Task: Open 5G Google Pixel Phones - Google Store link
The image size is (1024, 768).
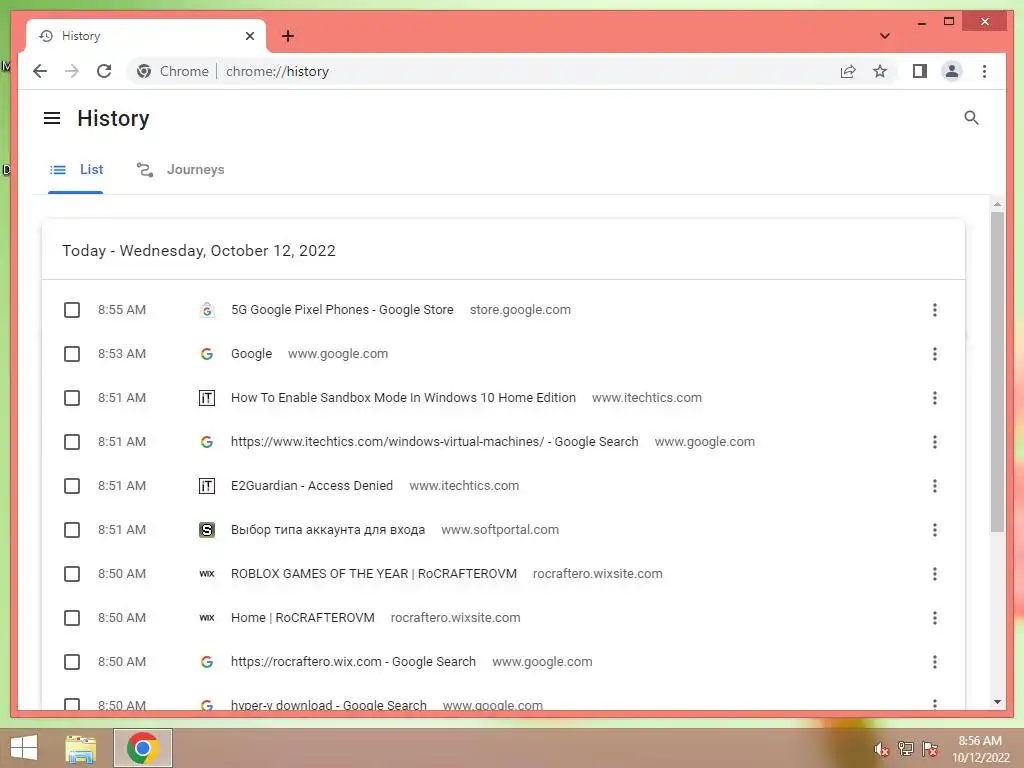Action: click(342, 310)
